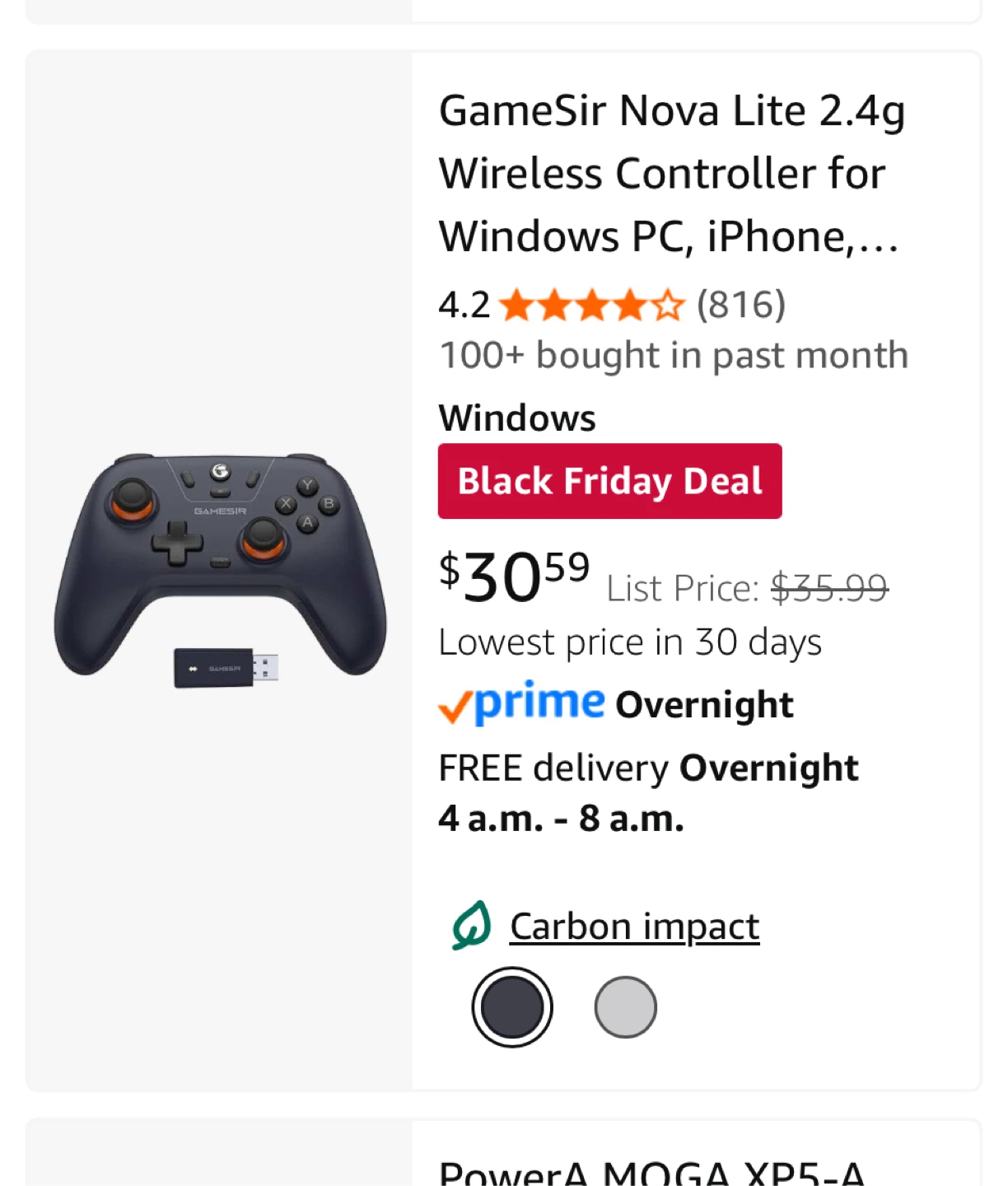Tap the Windows platform label

(517, 418)
